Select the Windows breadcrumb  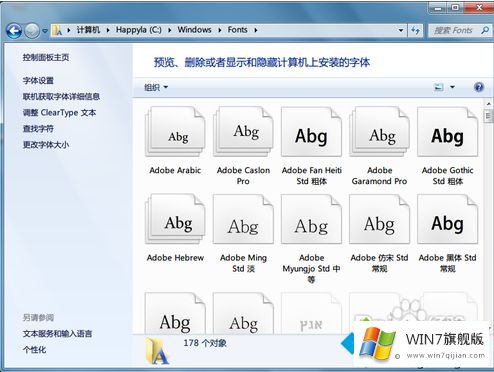(194, 30)
